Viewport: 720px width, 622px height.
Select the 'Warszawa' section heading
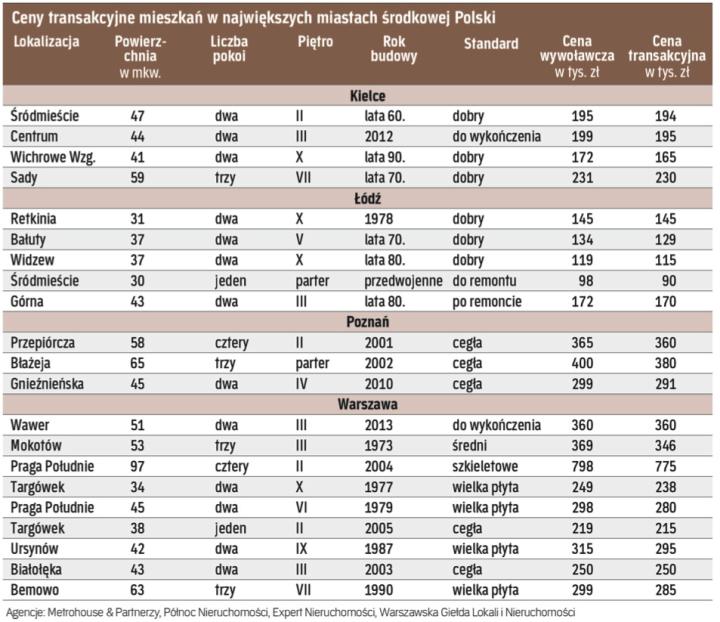(x=360, y=405)
